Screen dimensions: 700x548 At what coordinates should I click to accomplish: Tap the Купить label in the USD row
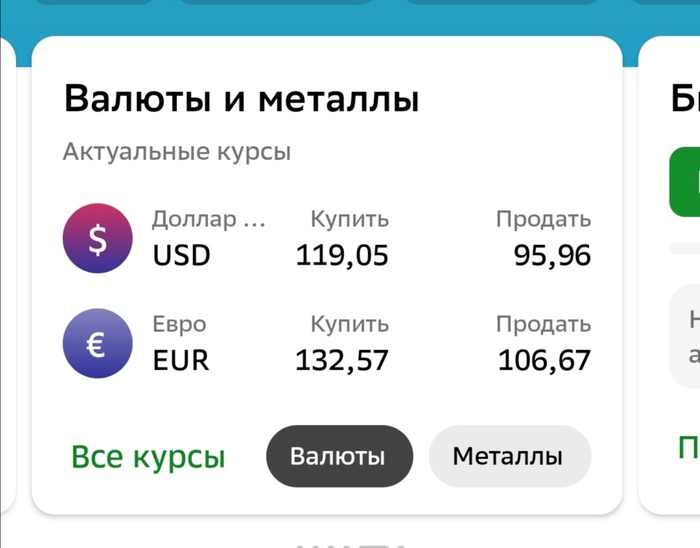pos(349,219)
